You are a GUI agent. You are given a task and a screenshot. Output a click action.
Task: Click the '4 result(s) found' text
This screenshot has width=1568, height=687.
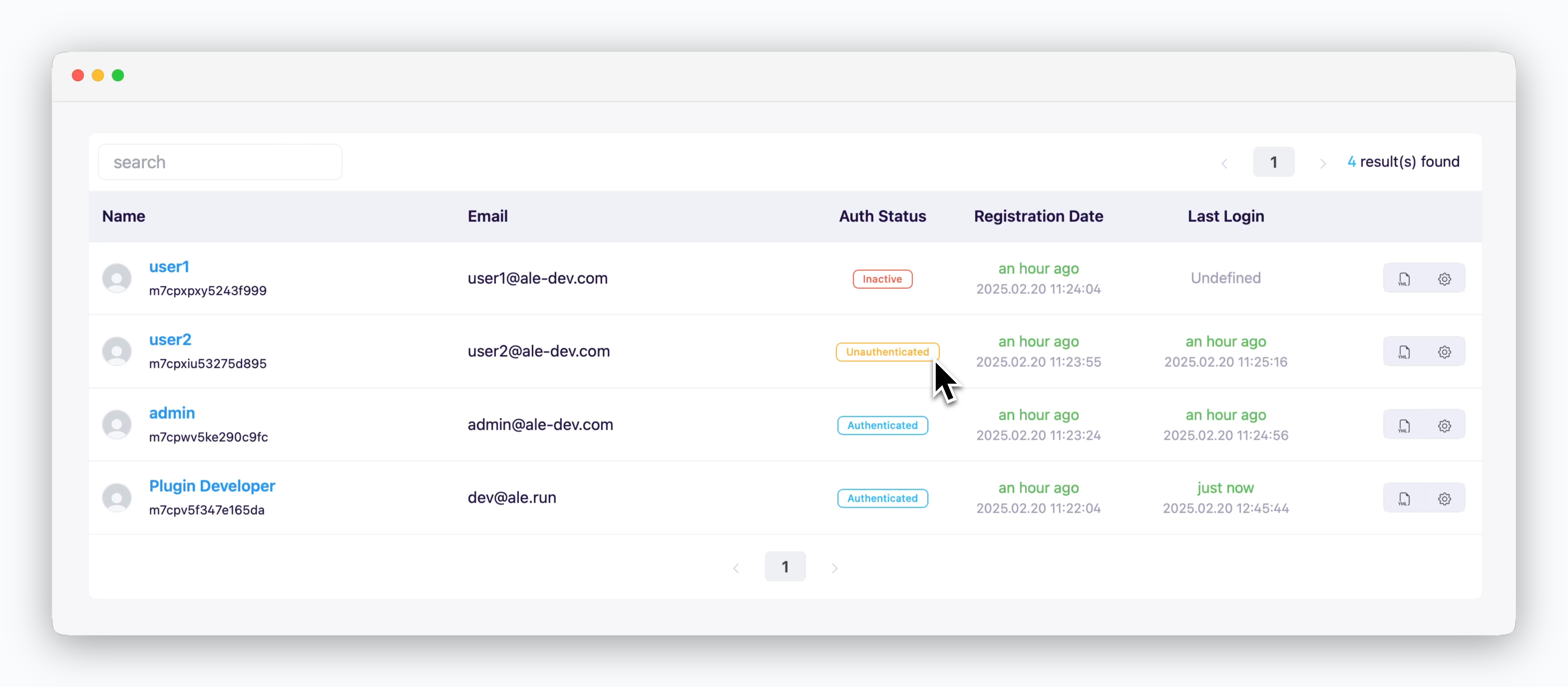[x=1403, y=162]
